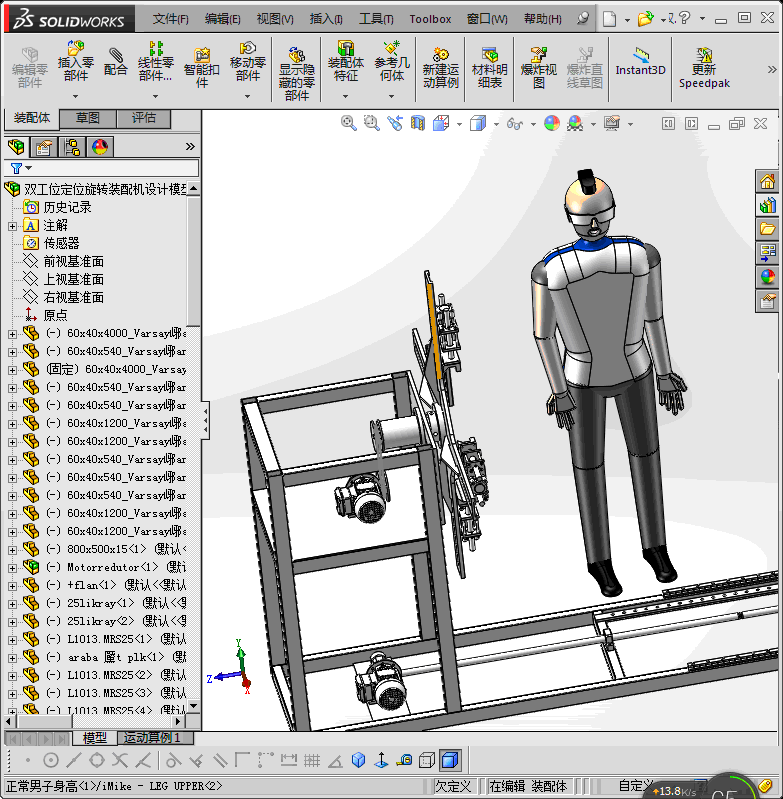783x799 pixels.
Task: Click Apply Scene icon
Action: [x=575, y=123]
